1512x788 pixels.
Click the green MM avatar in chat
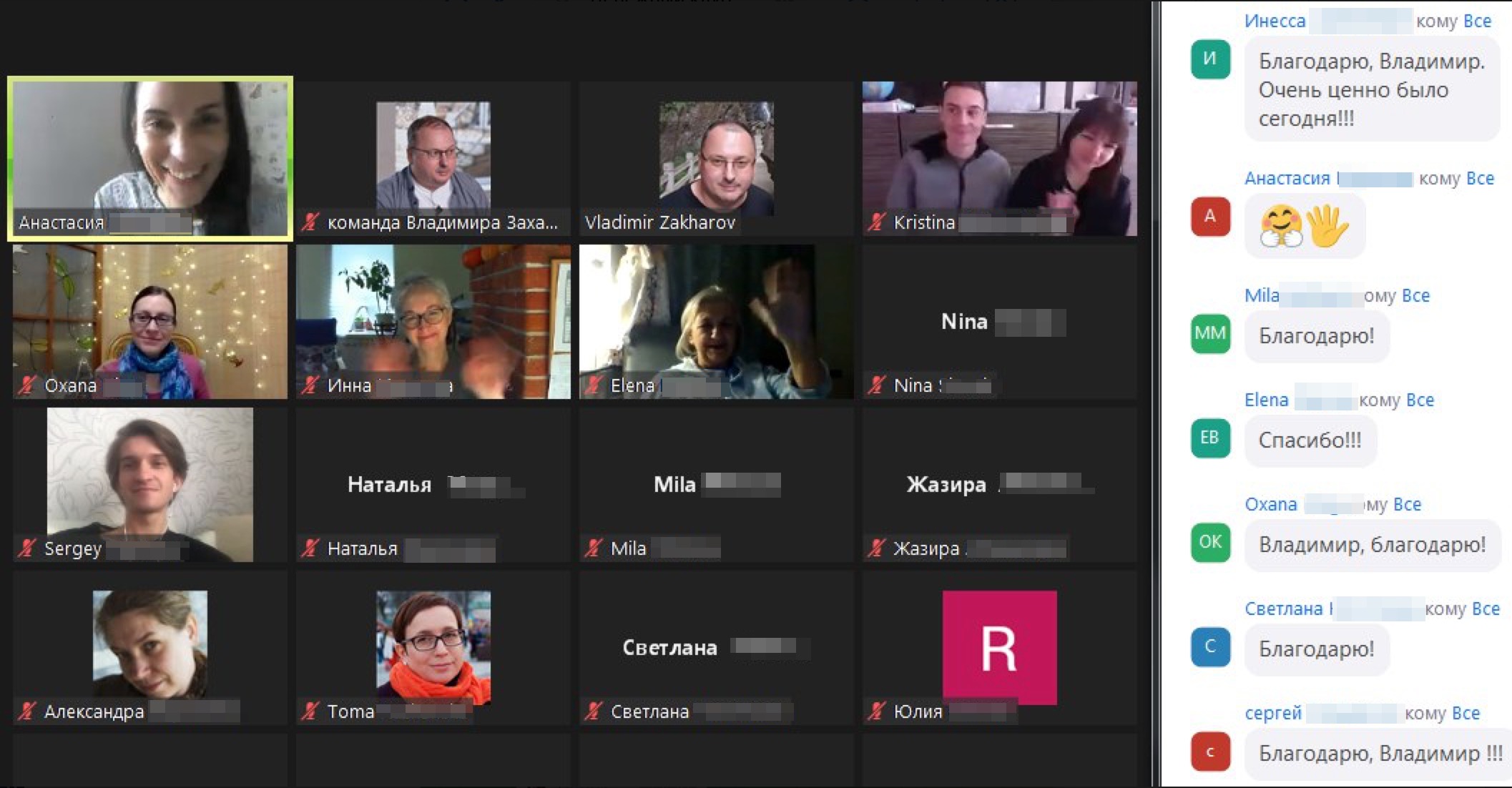point(1210,333)
